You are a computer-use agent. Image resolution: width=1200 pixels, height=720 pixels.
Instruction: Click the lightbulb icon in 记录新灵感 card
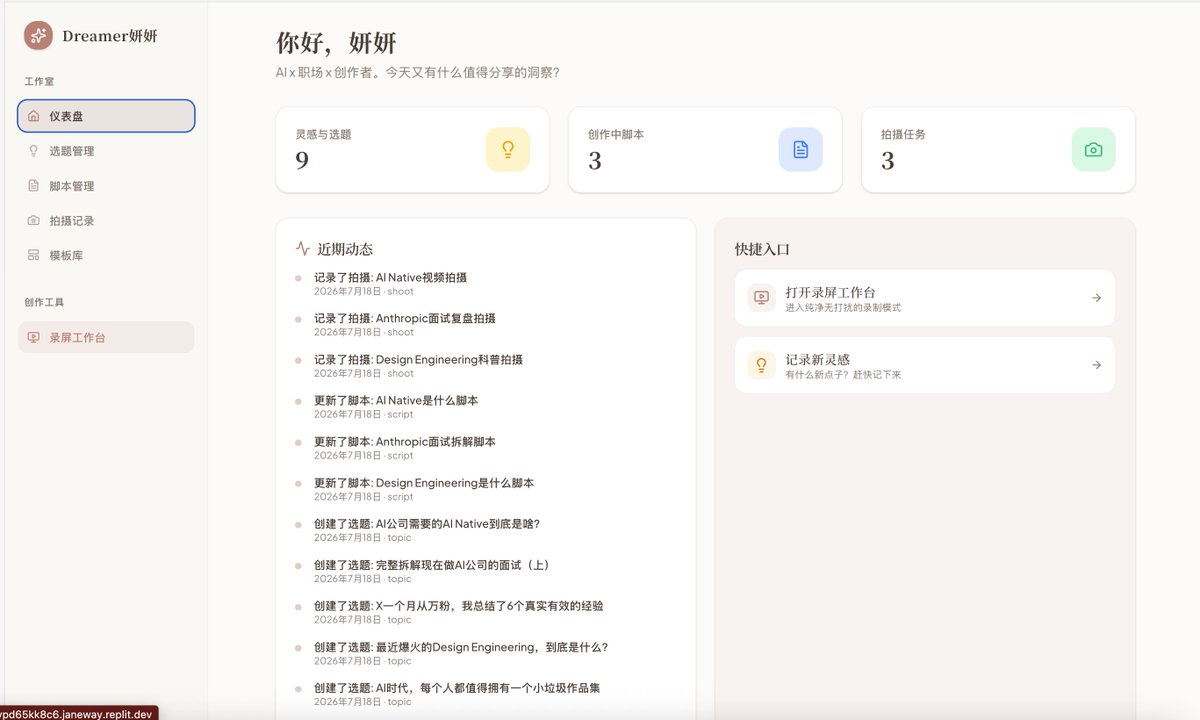[x=761, y=364]
